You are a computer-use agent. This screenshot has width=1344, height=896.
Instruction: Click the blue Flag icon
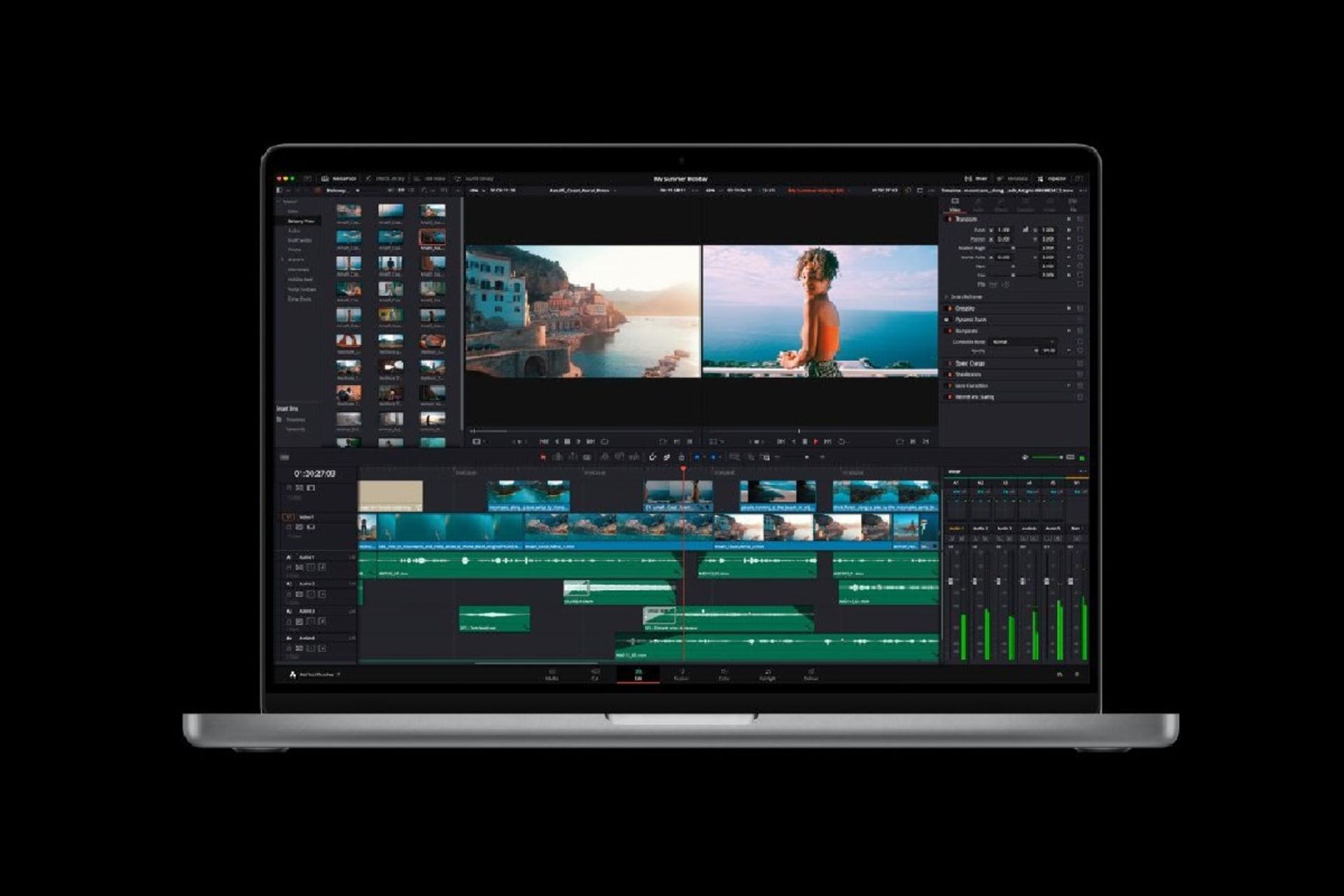[x=697, y=457]
